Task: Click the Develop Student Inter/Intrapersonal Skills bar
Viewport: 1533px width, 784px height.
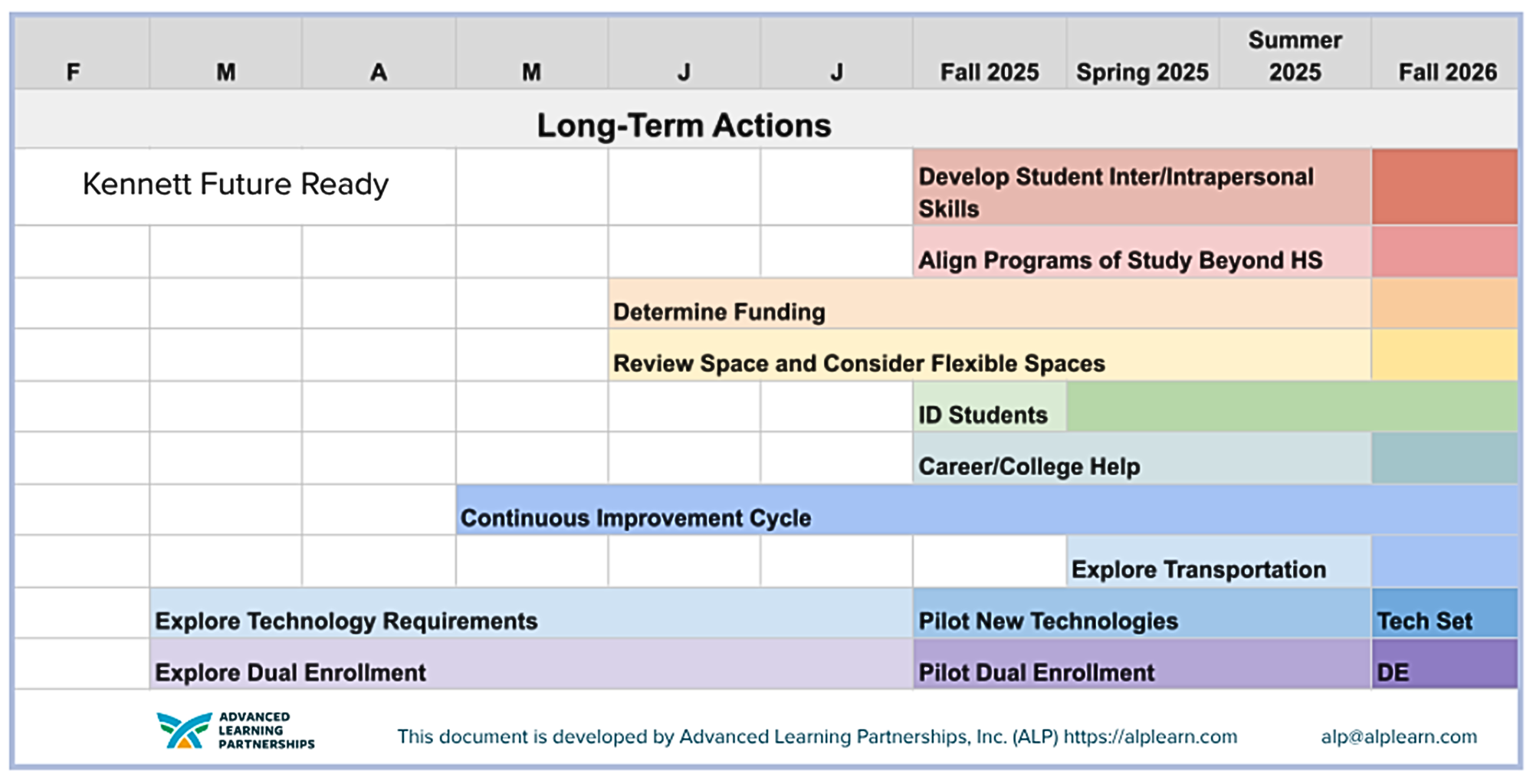Action: click(x=1116, y=191)
